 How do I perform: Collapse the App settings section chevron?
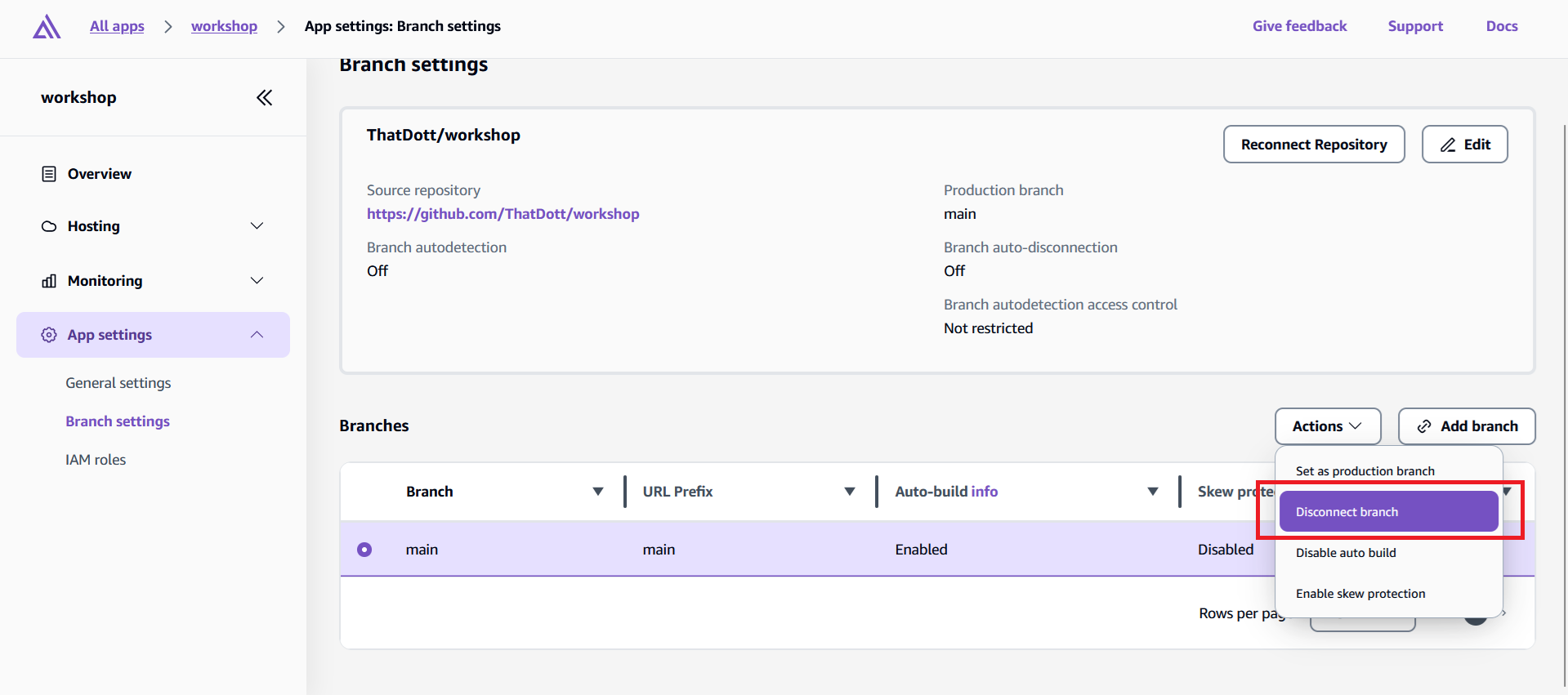point(257,335)
